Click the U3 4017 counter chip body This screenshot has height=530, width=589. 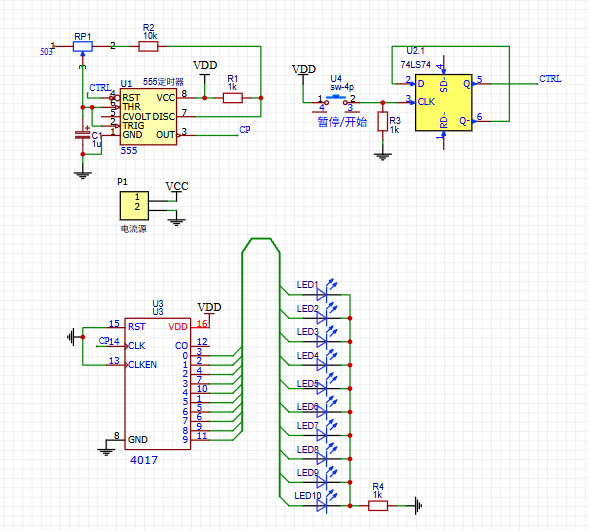click(x=158, y=384)
